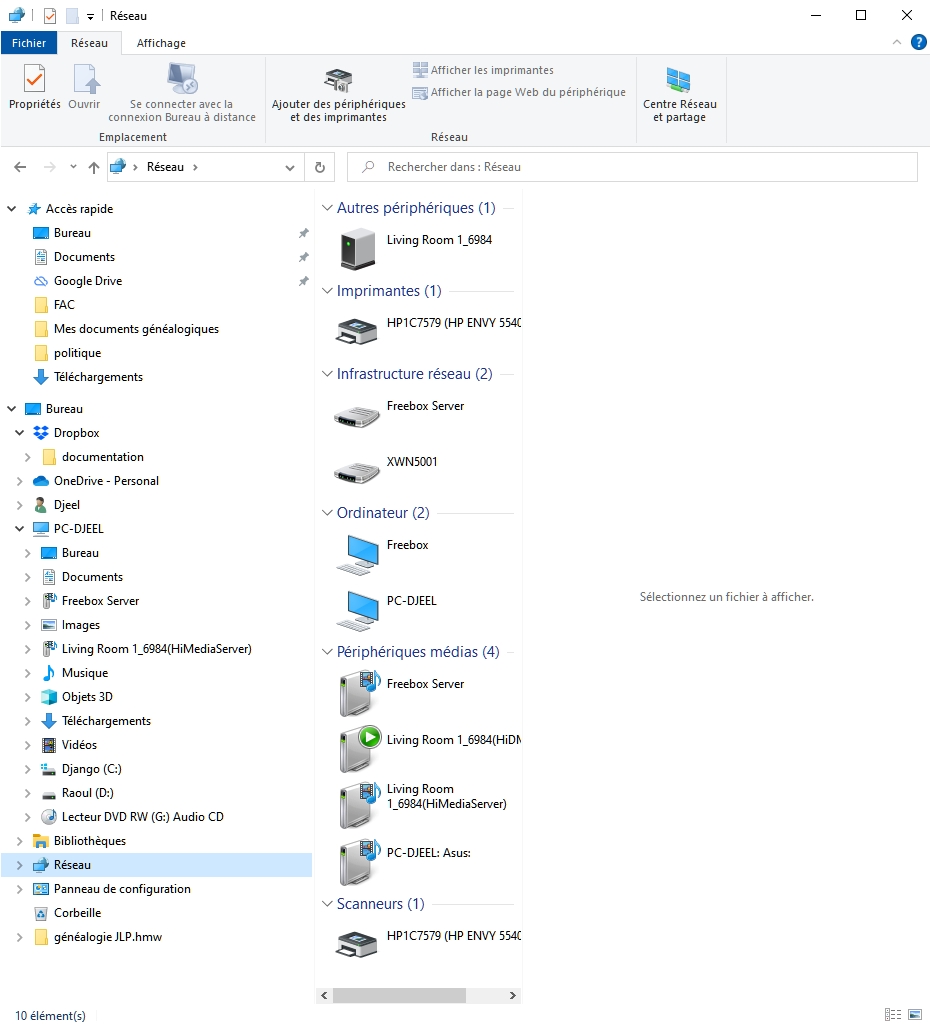Click the Ouvrir ribbon icon

pyautogui.click(x=85, y=87)
